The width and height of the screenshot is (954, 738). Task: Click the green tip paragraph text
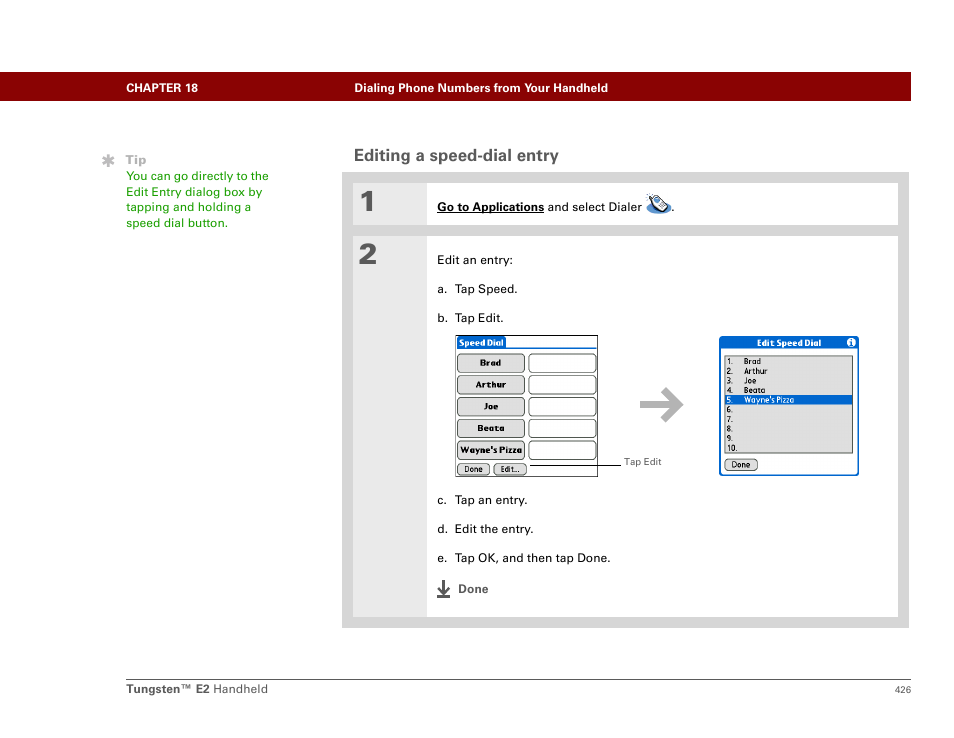coord(197,200)
